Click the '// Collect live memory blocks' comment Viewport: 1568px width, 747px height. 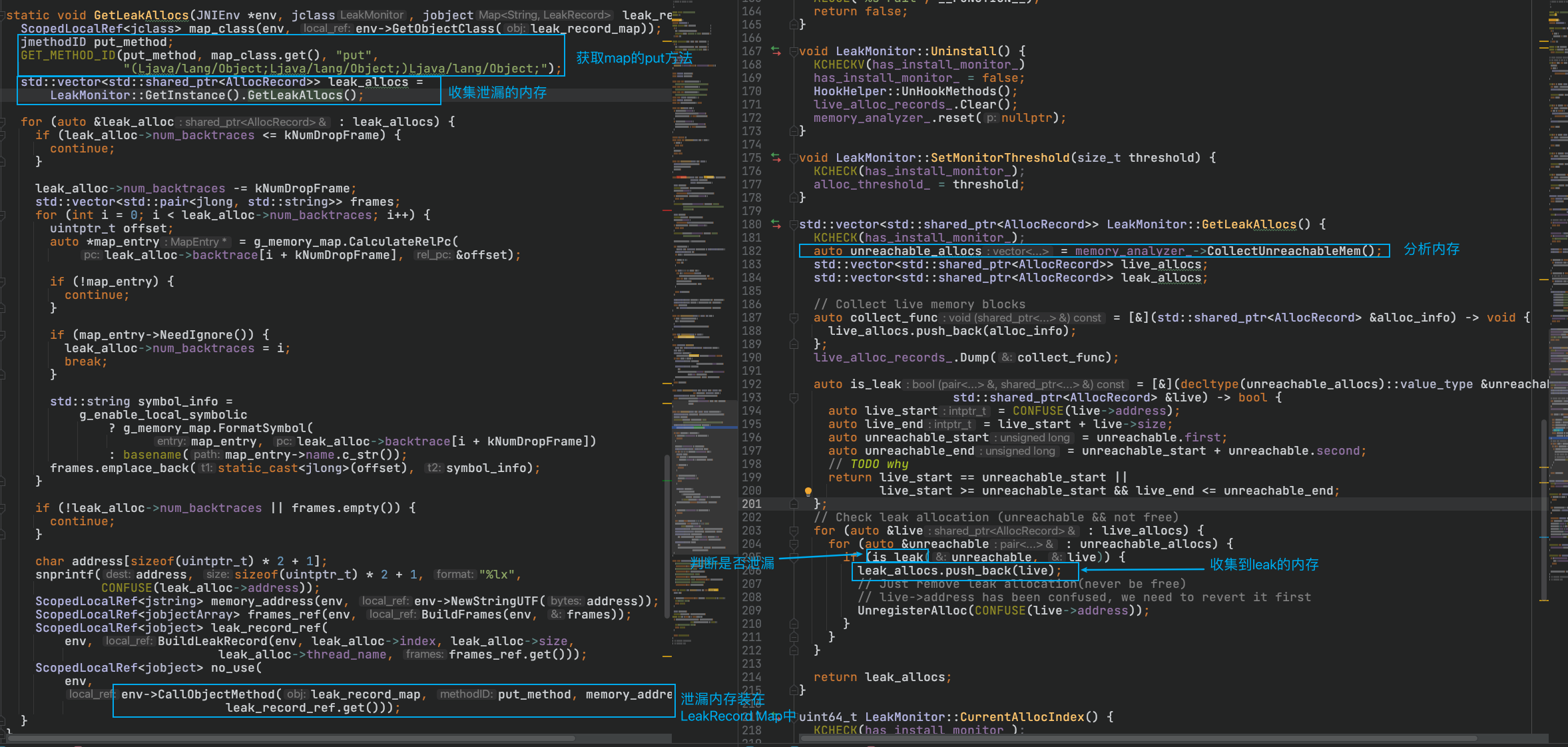(919, 304)
